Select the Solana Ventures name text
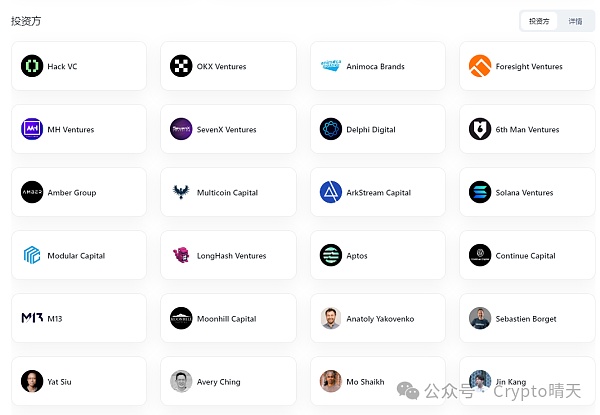This screenshot has height=415, width=600. (524, 192)
